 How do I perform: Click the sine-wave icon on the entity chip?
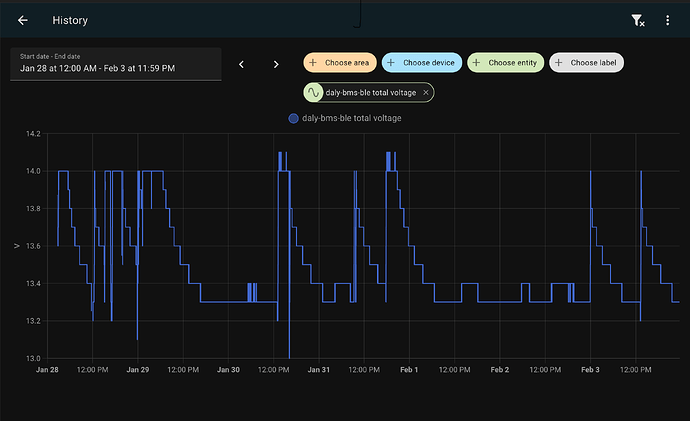coord(314,92)
